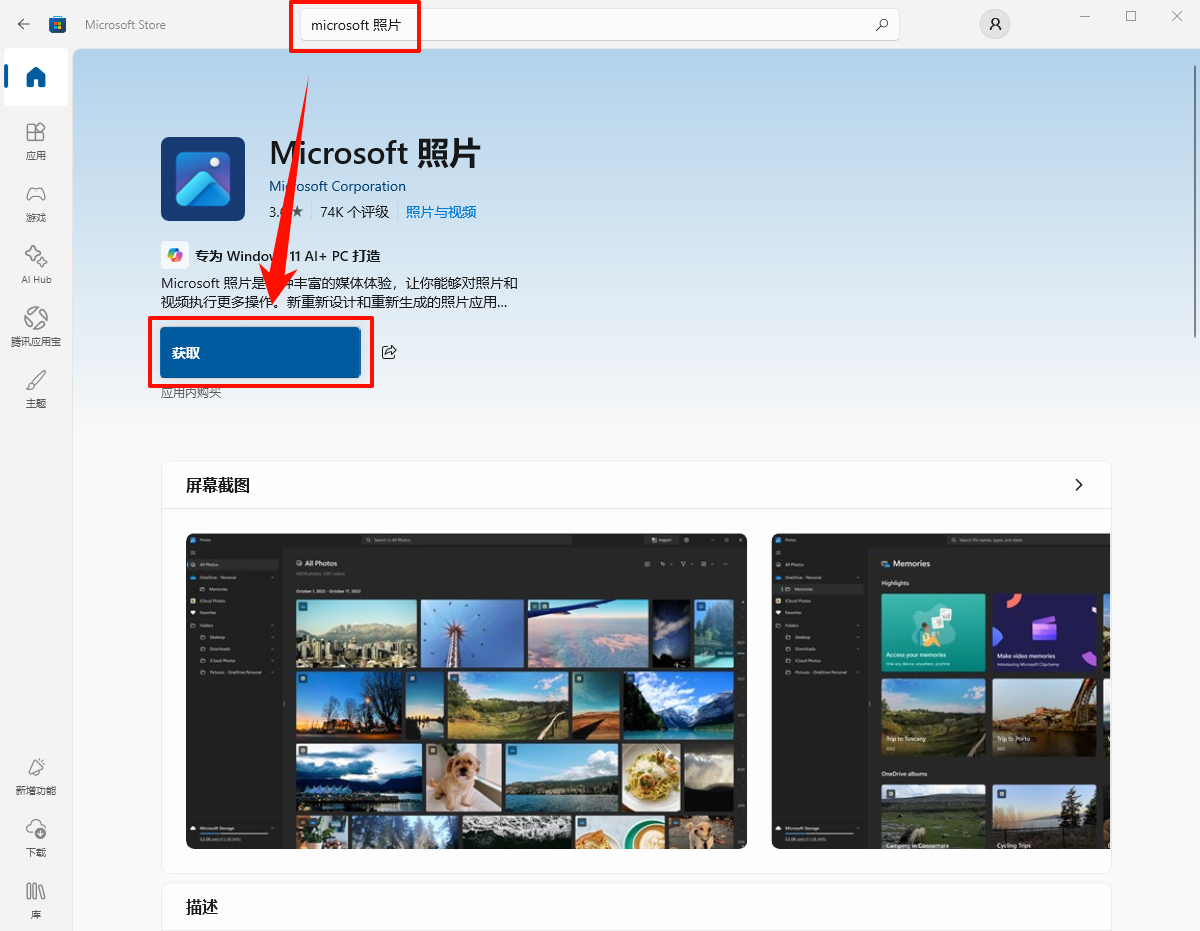Open the 库 (Library) section

[35, 900]
